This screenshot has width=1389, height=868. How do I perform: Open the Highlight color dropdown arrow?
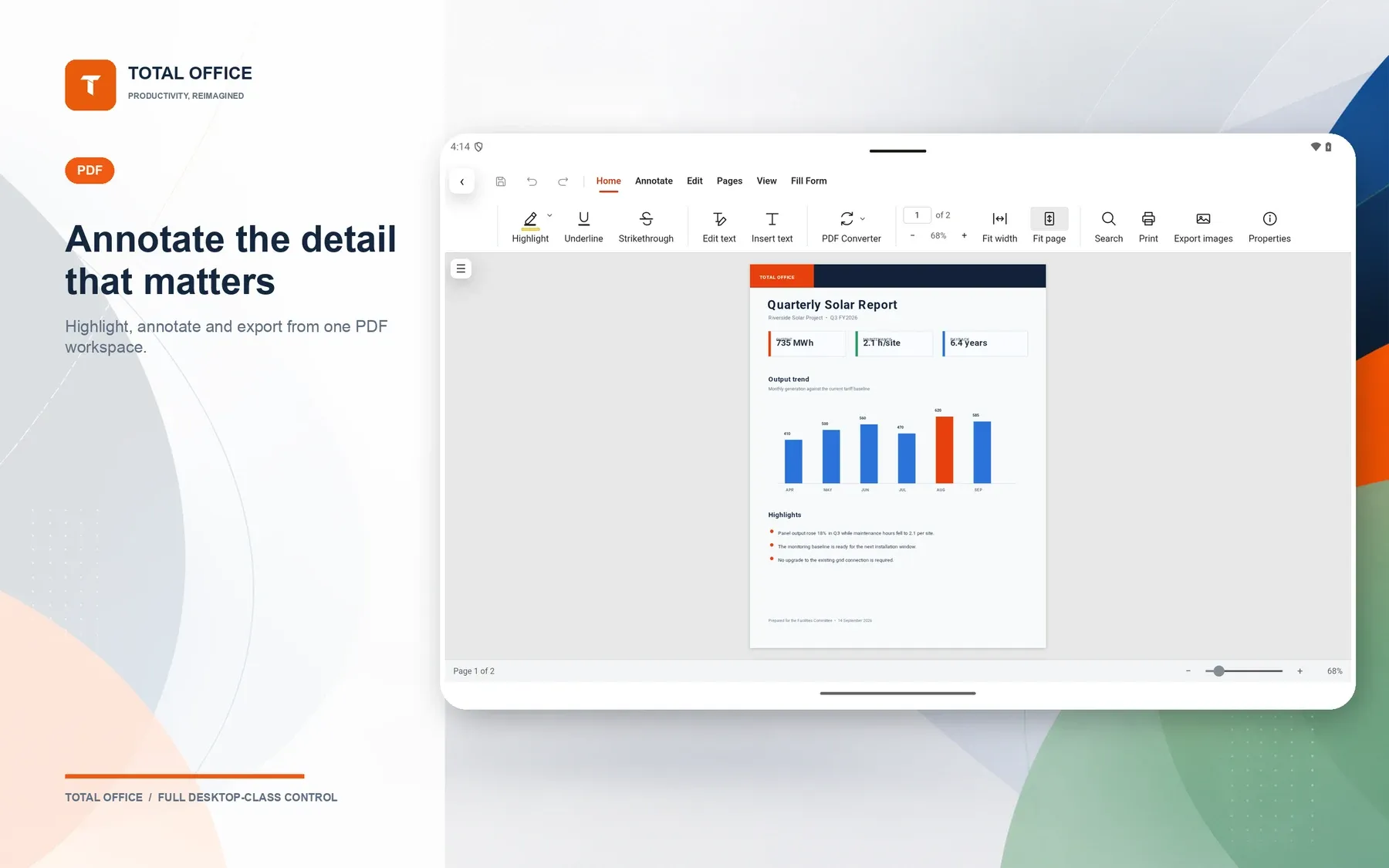[549, 216]
